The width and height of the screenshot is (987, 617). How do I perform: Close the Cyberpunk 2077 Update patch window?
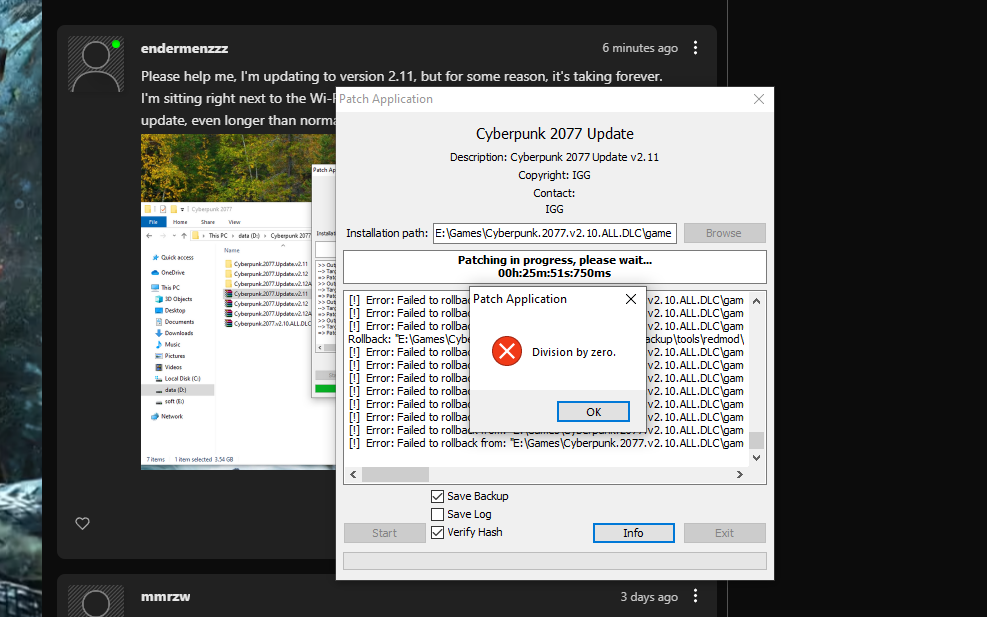pyautogui.click(x=759, y=99)
